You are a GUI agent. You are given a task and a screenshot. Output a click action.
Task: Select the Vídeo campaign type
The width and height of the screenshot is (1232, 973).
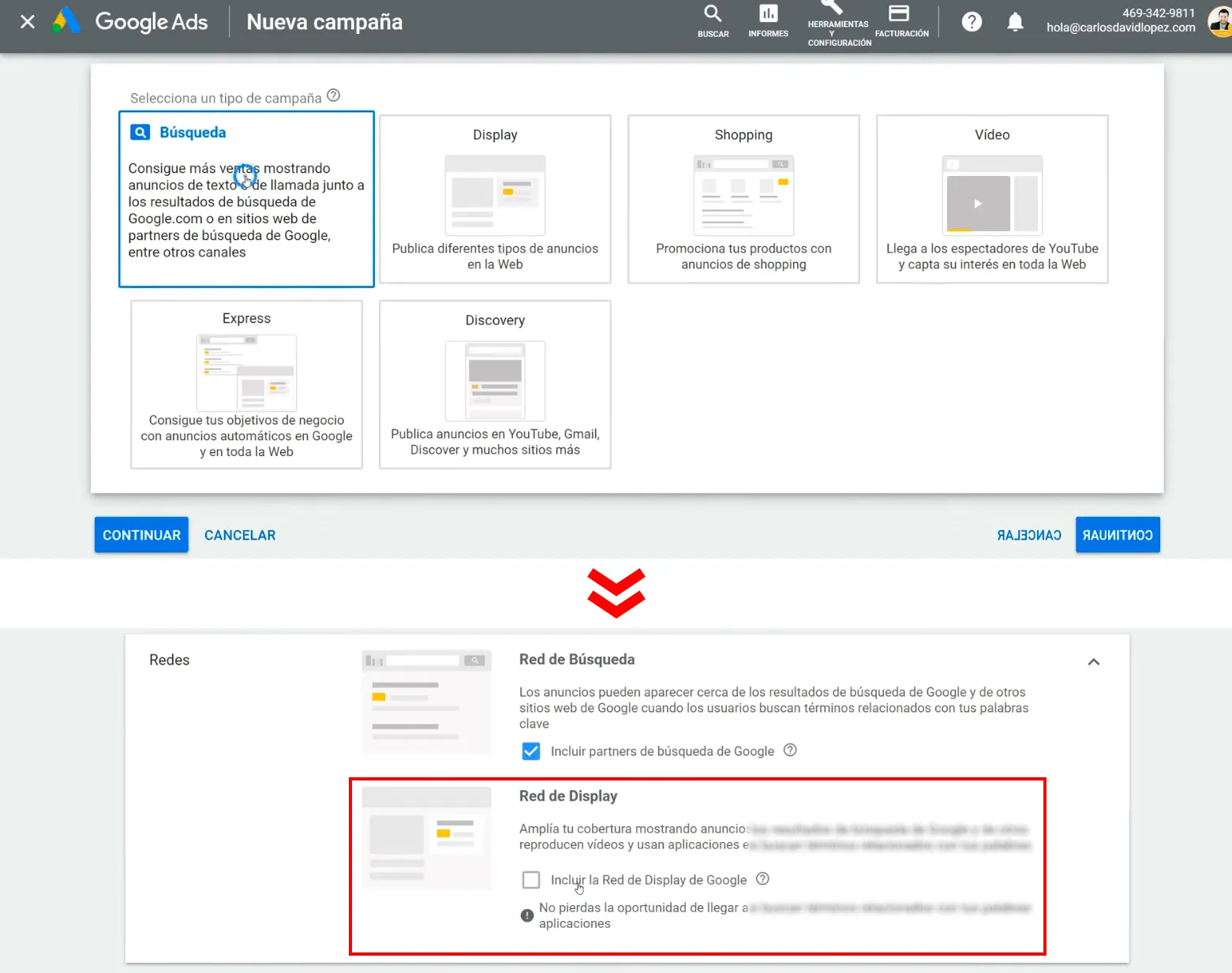click(x=992, y=199)
